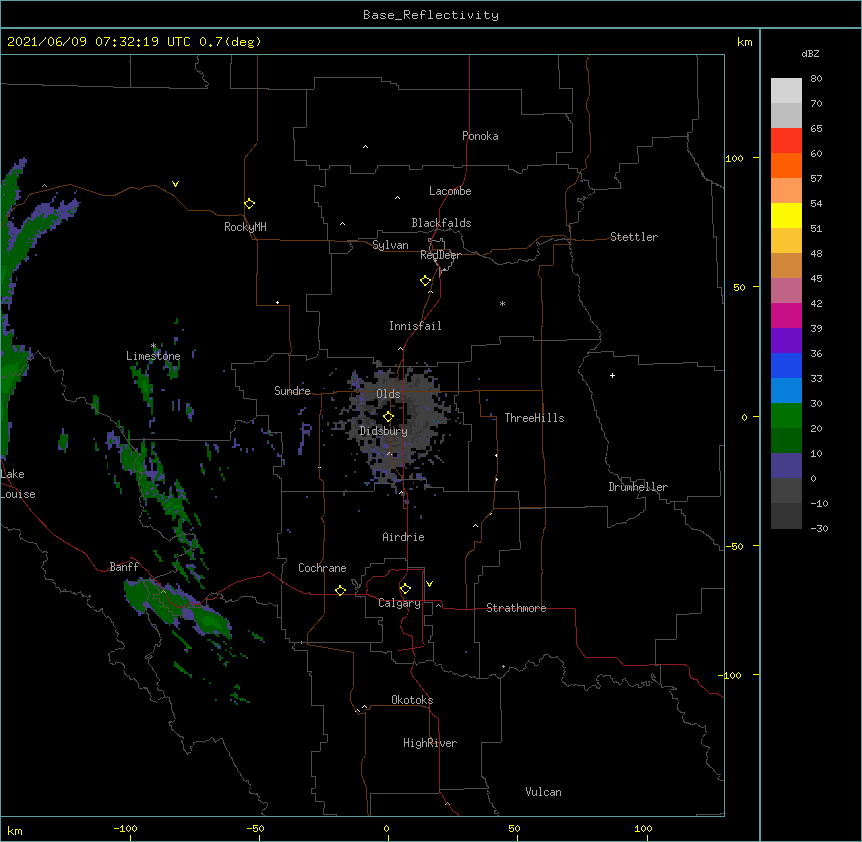Click the Innisfail town label
Screen dimensions: 862x842
point(415,326)
